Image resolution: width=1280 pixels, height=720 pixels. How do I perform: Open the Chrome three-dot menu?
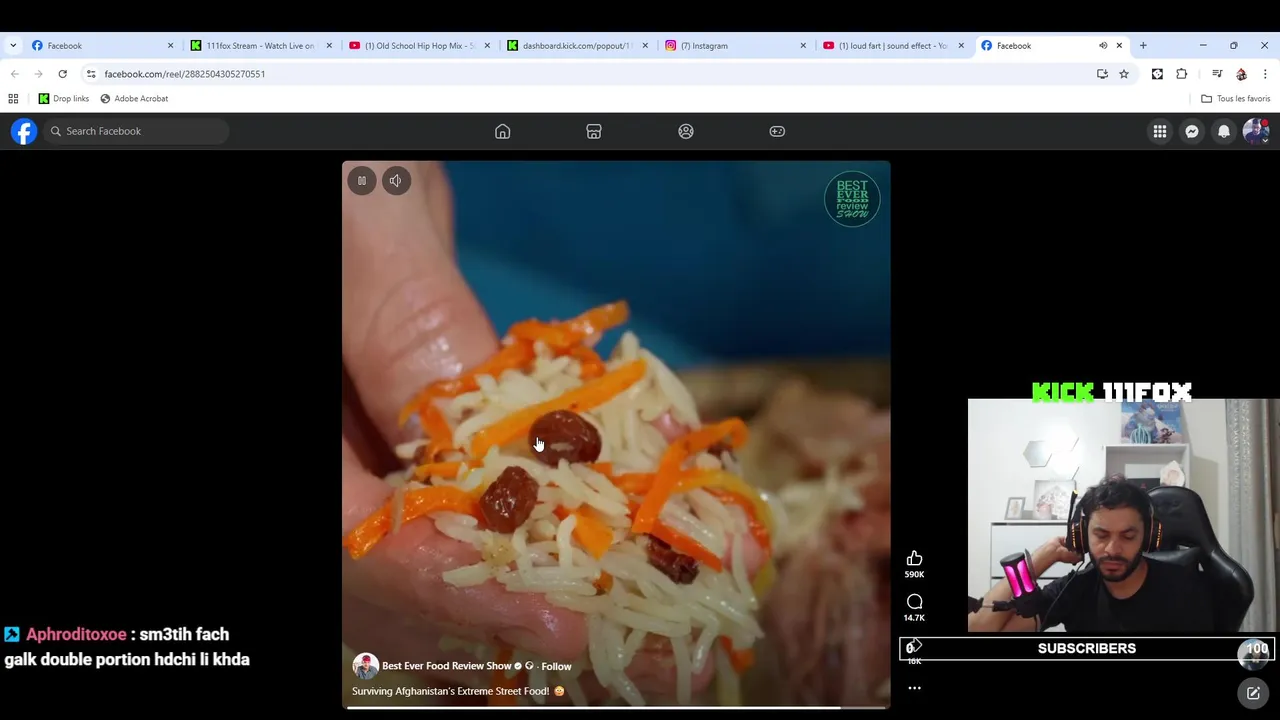pos(1265,74)
